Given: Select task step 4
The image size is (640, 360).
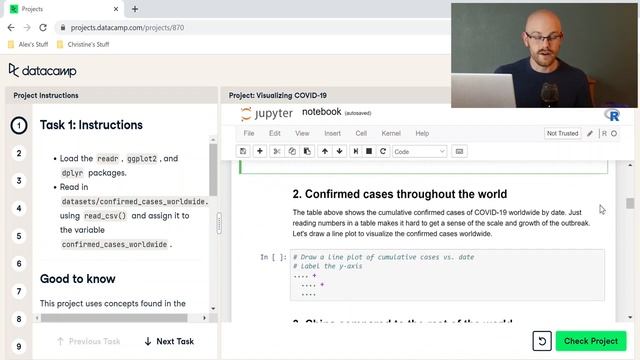Looking at the screenshot, I should (19, 209).
